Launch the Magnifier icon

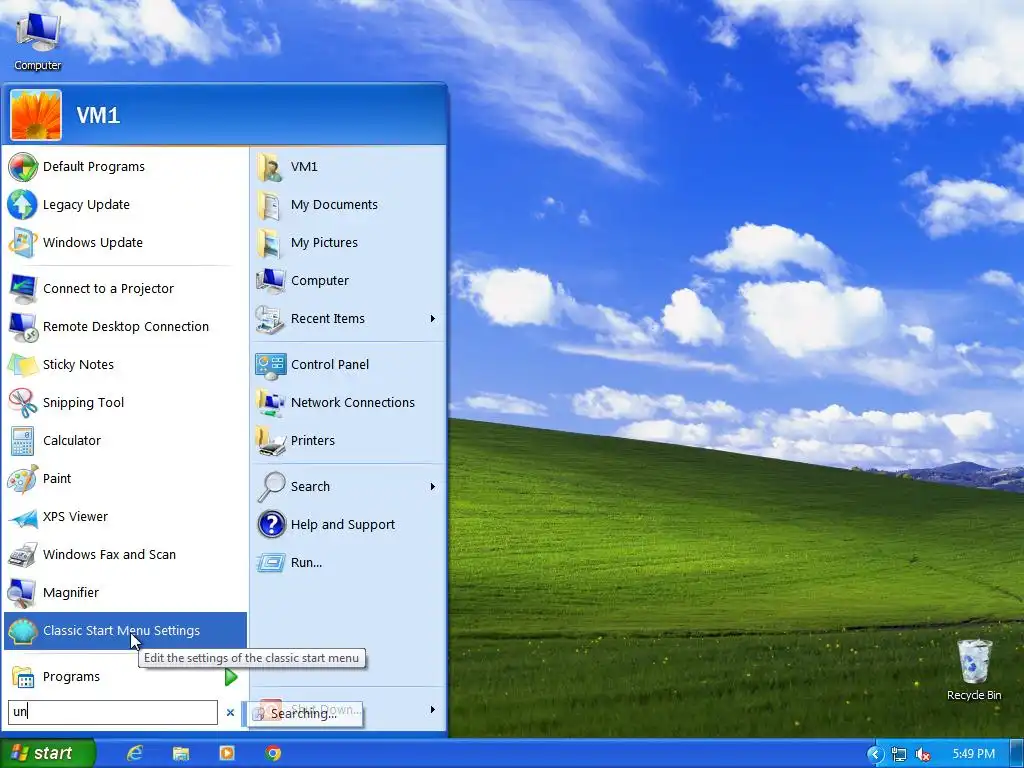click(23, 592)
